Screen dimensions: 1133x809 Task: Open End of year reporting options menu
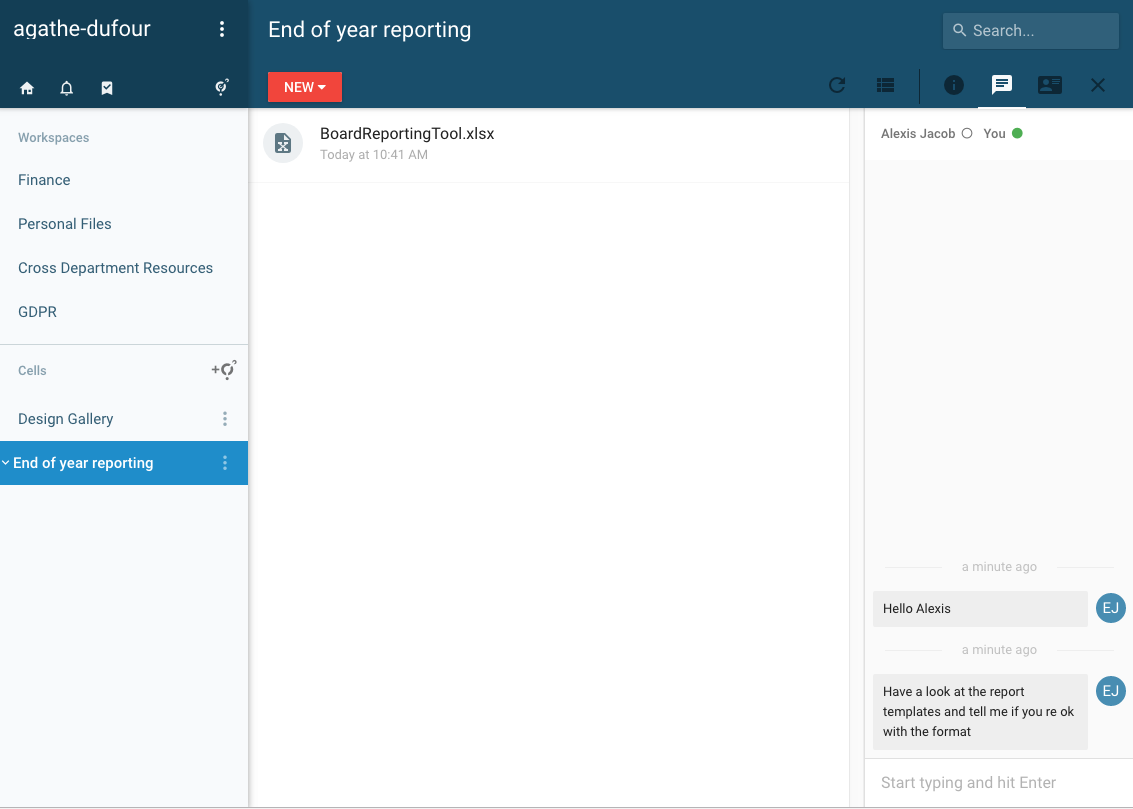pyautogui.click(x=225, y=463)
